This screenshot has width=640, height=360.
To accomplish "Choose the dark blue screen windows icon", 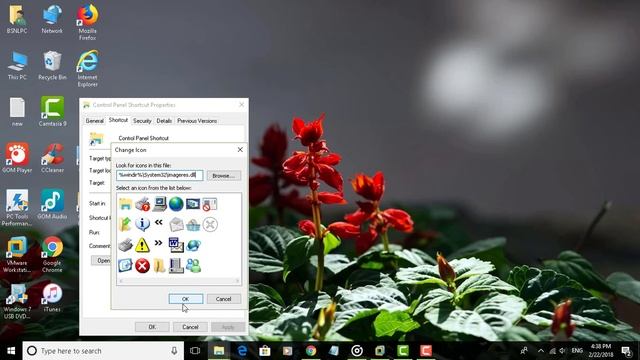I will click(x=193, y=204).
